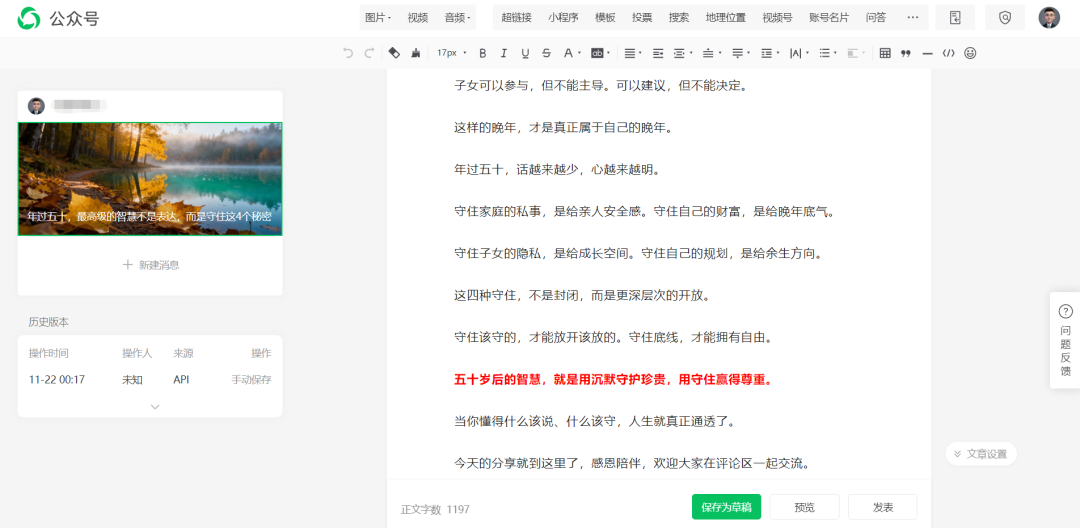Open the text alignment dropdown

[632, 53]
